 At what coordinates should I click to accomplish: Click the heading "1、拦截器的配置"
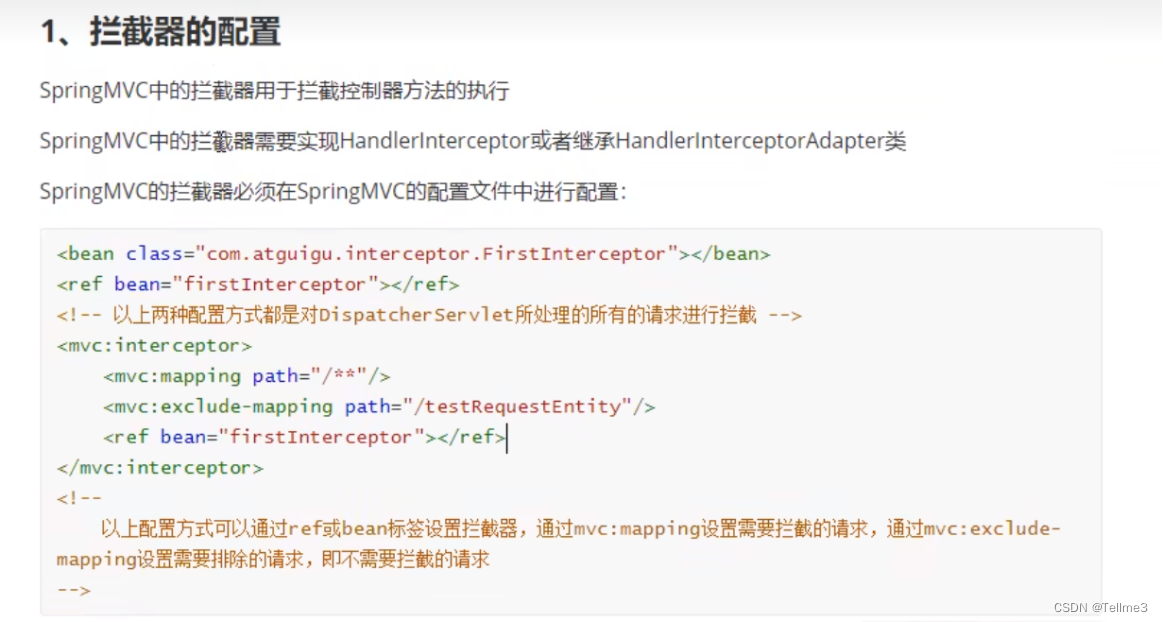(x=160, y=32)
